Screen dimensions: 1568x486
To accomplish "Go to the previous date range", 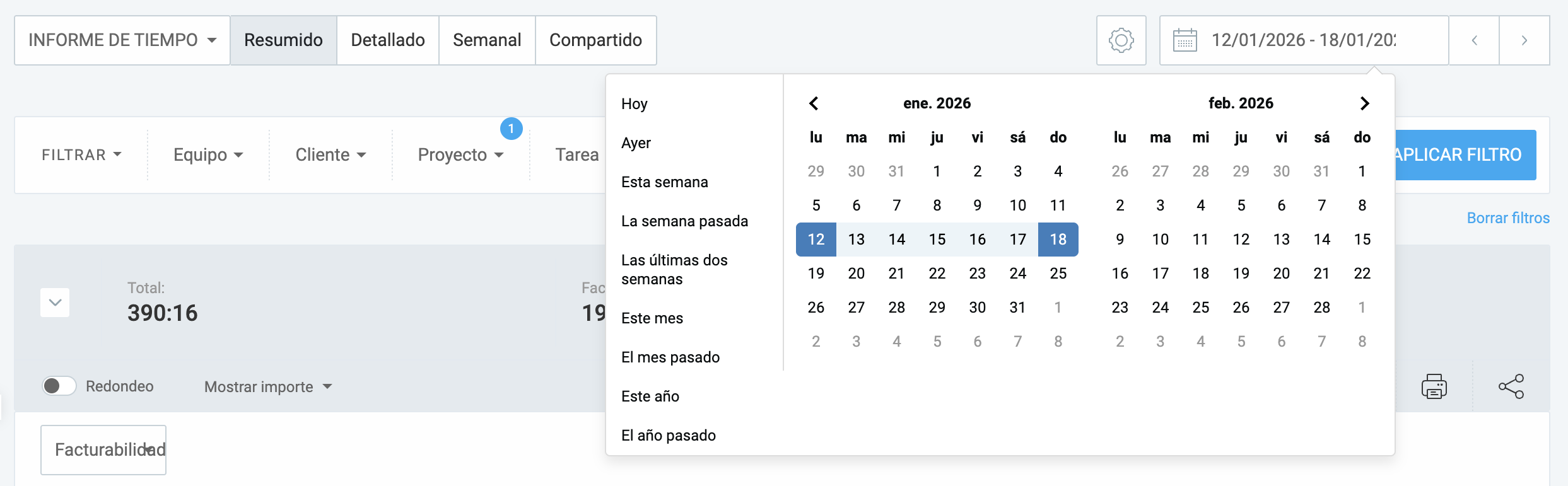I will click(x=1474, y=40).
